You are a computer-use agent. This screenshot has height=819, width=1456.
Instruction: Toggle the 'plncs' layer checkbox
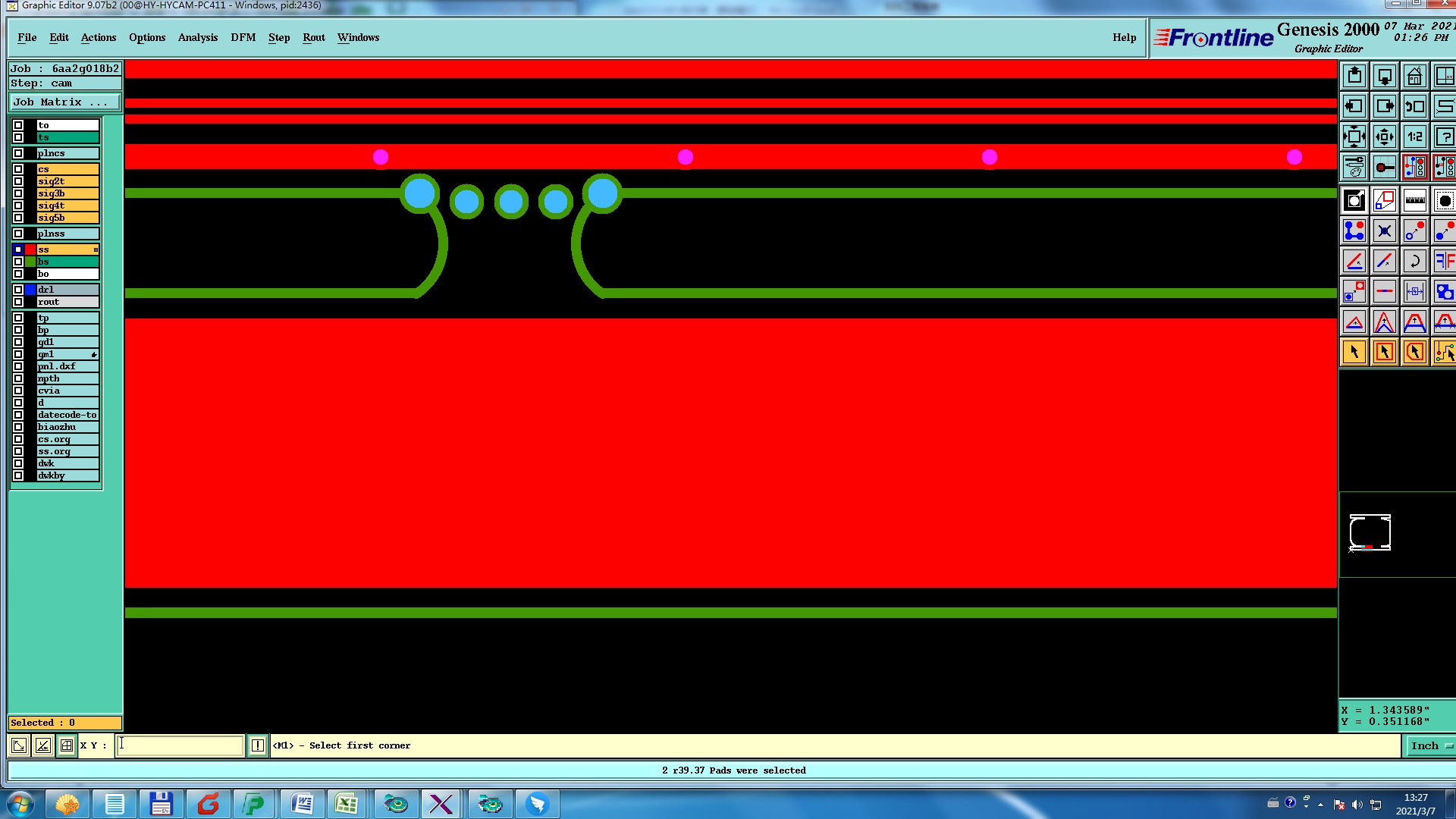point(18,153)
